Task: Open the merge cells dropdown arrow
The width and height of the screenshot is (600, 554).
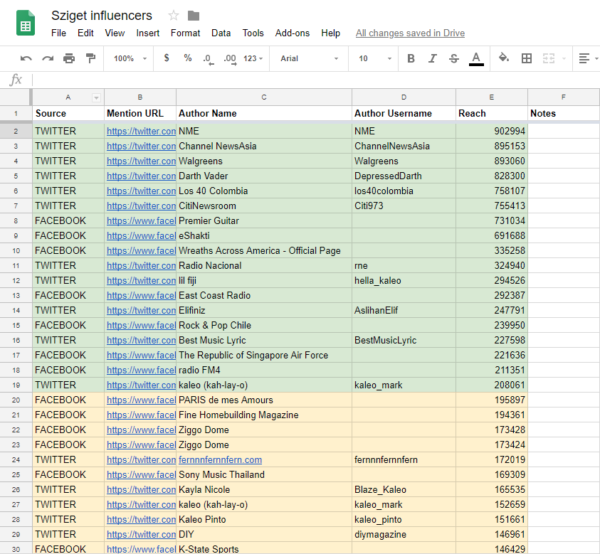Action: pyautogui.click(x=564, y=59)
